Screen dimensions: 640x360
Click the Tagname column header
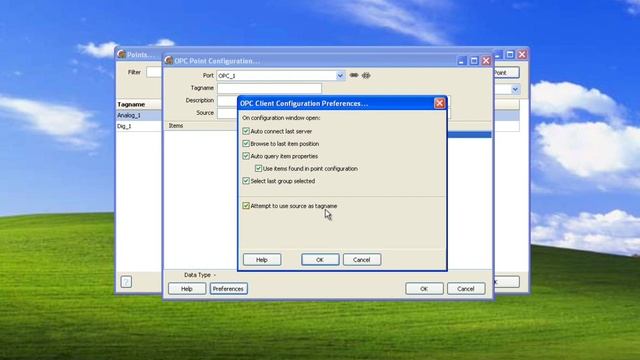tap(138, 104)
